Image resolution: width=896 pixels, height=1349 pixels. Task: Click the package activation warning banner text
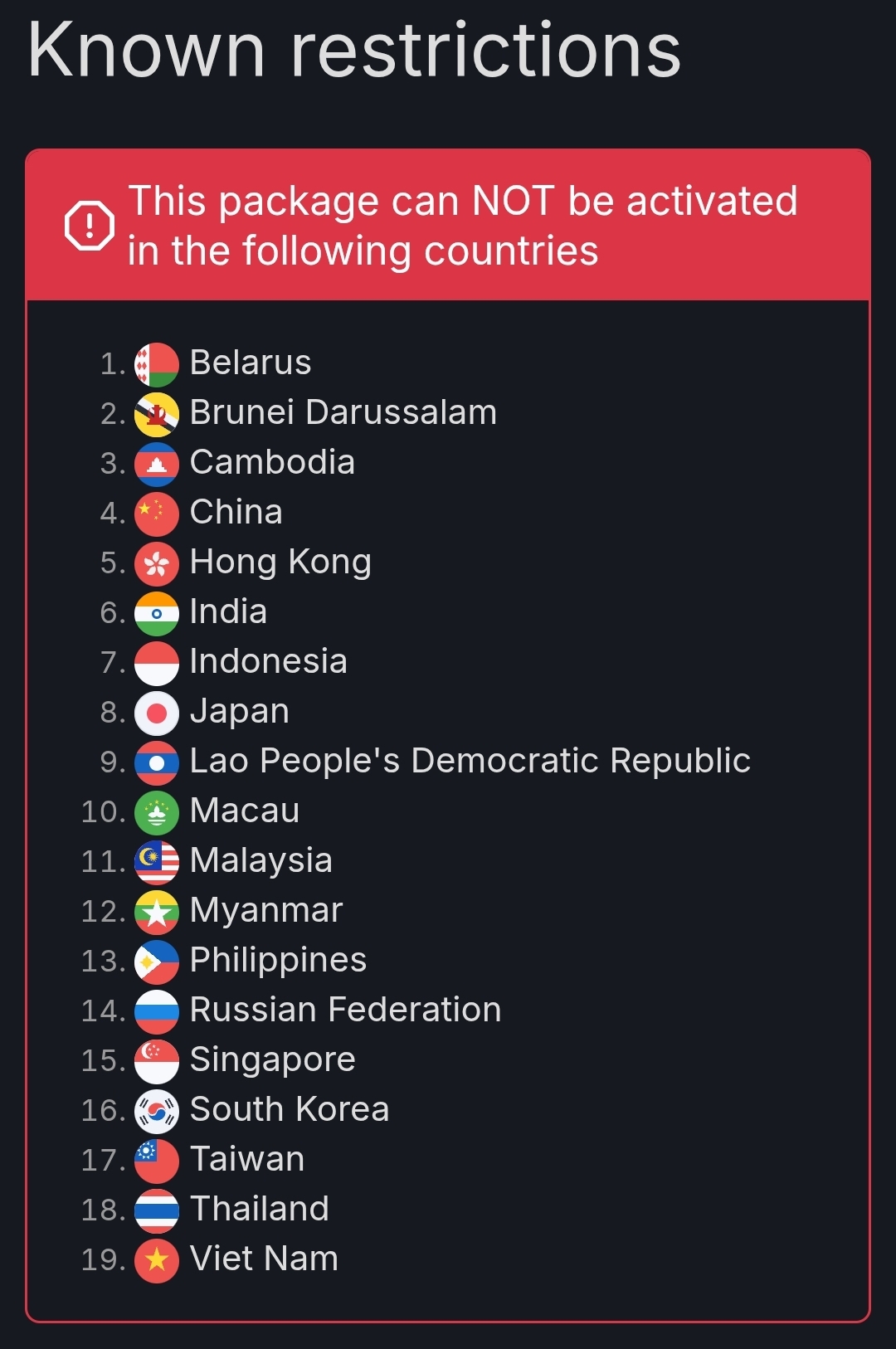point(462,226)
